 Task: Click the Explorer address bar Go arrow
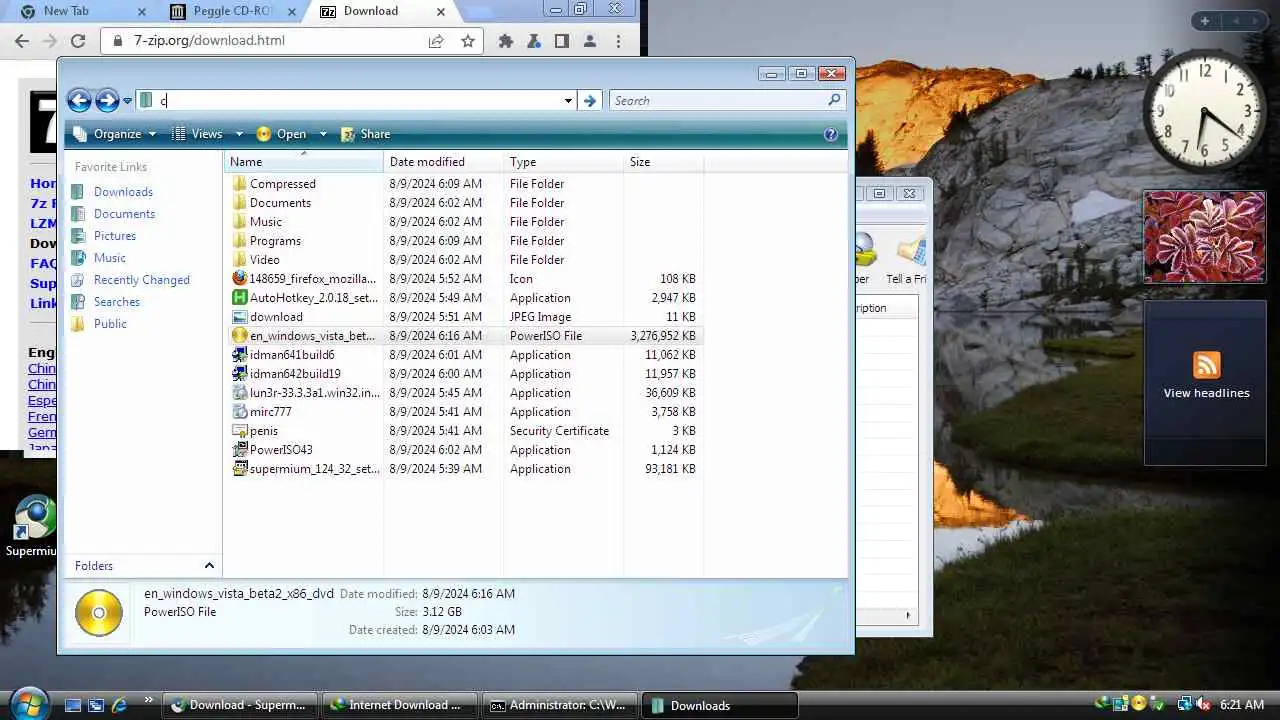590,101
